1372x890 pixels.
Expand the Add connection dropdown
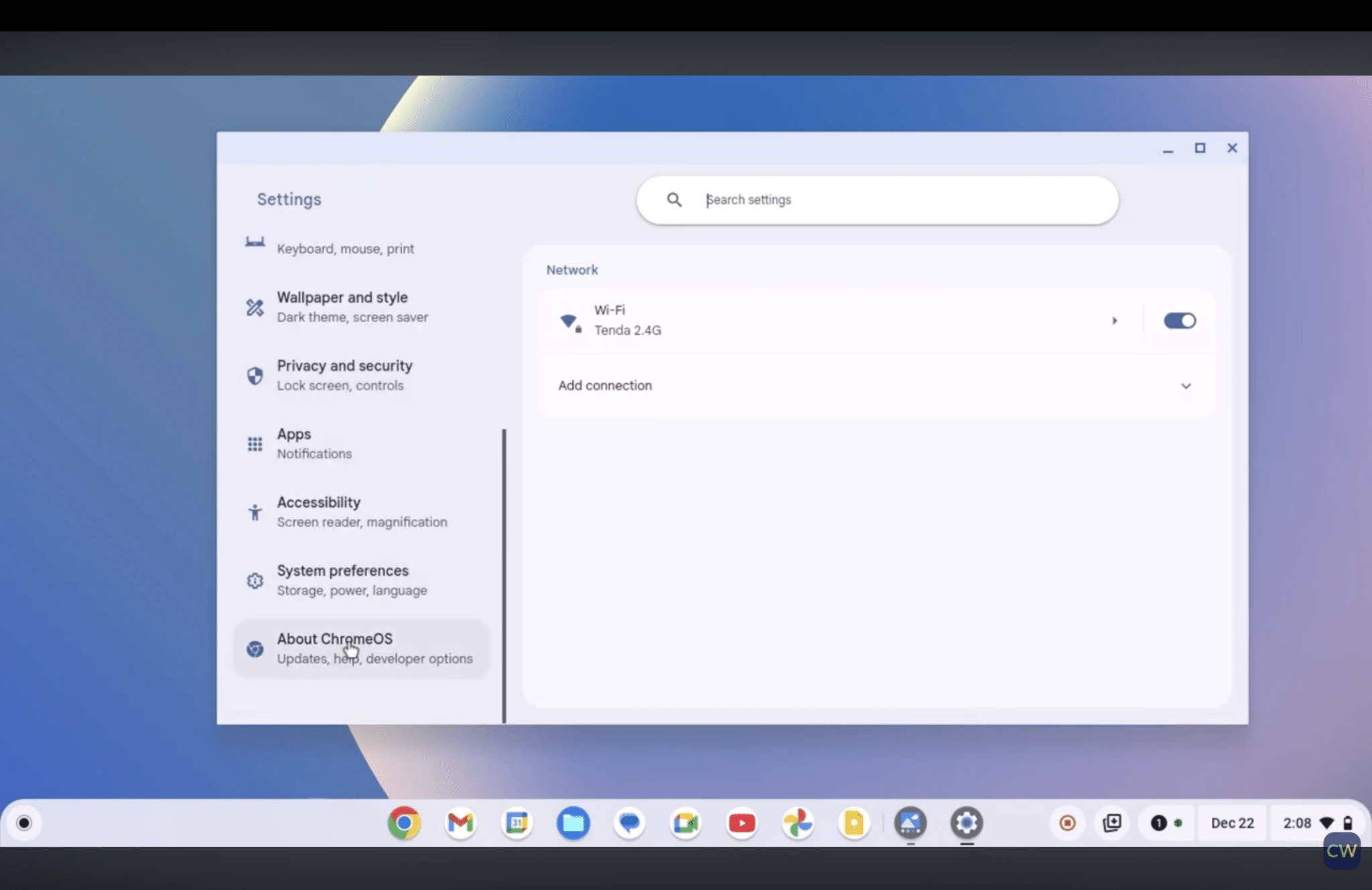click(1186, 386)
